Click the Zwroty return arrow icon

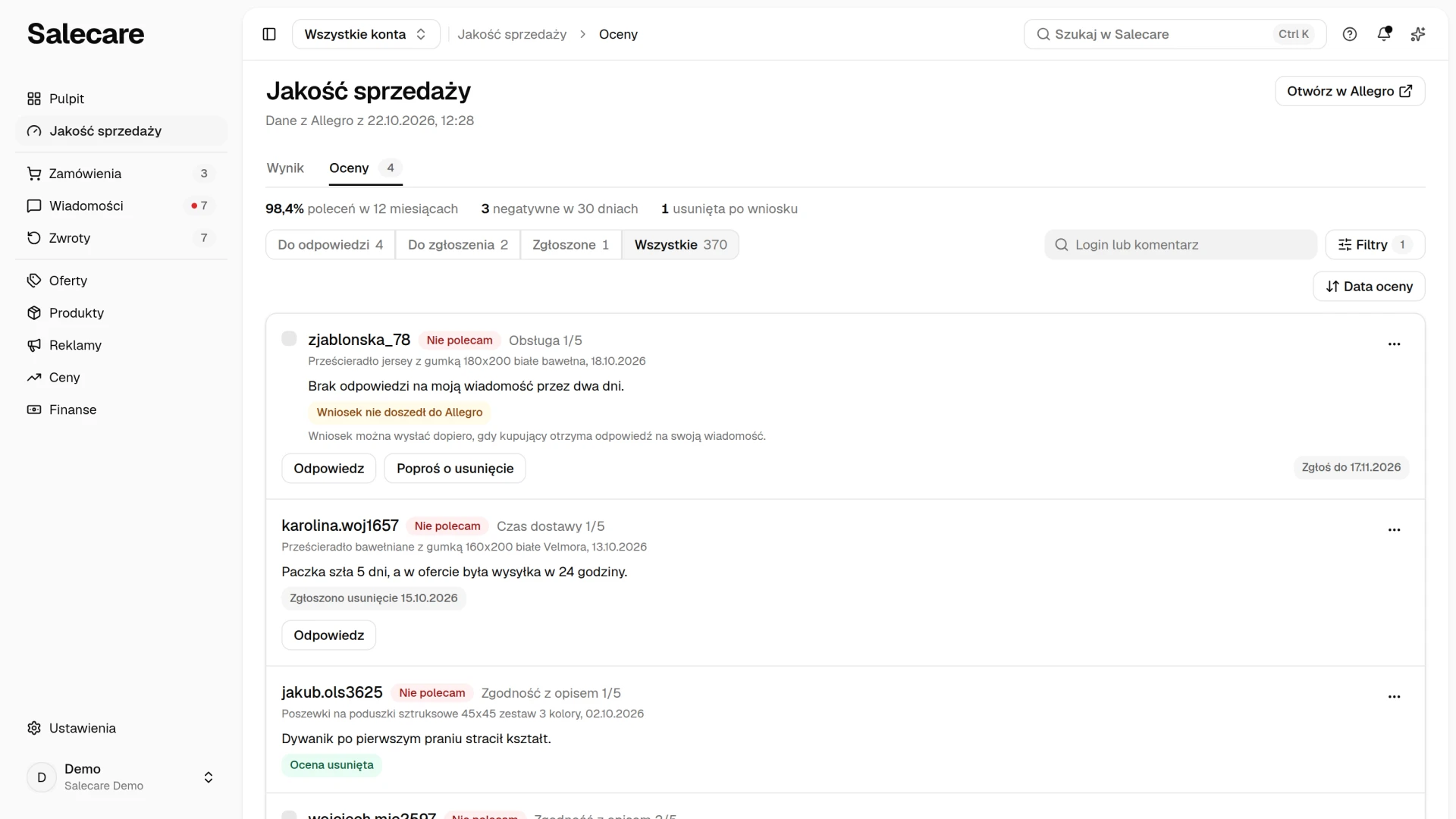point(34,238)
